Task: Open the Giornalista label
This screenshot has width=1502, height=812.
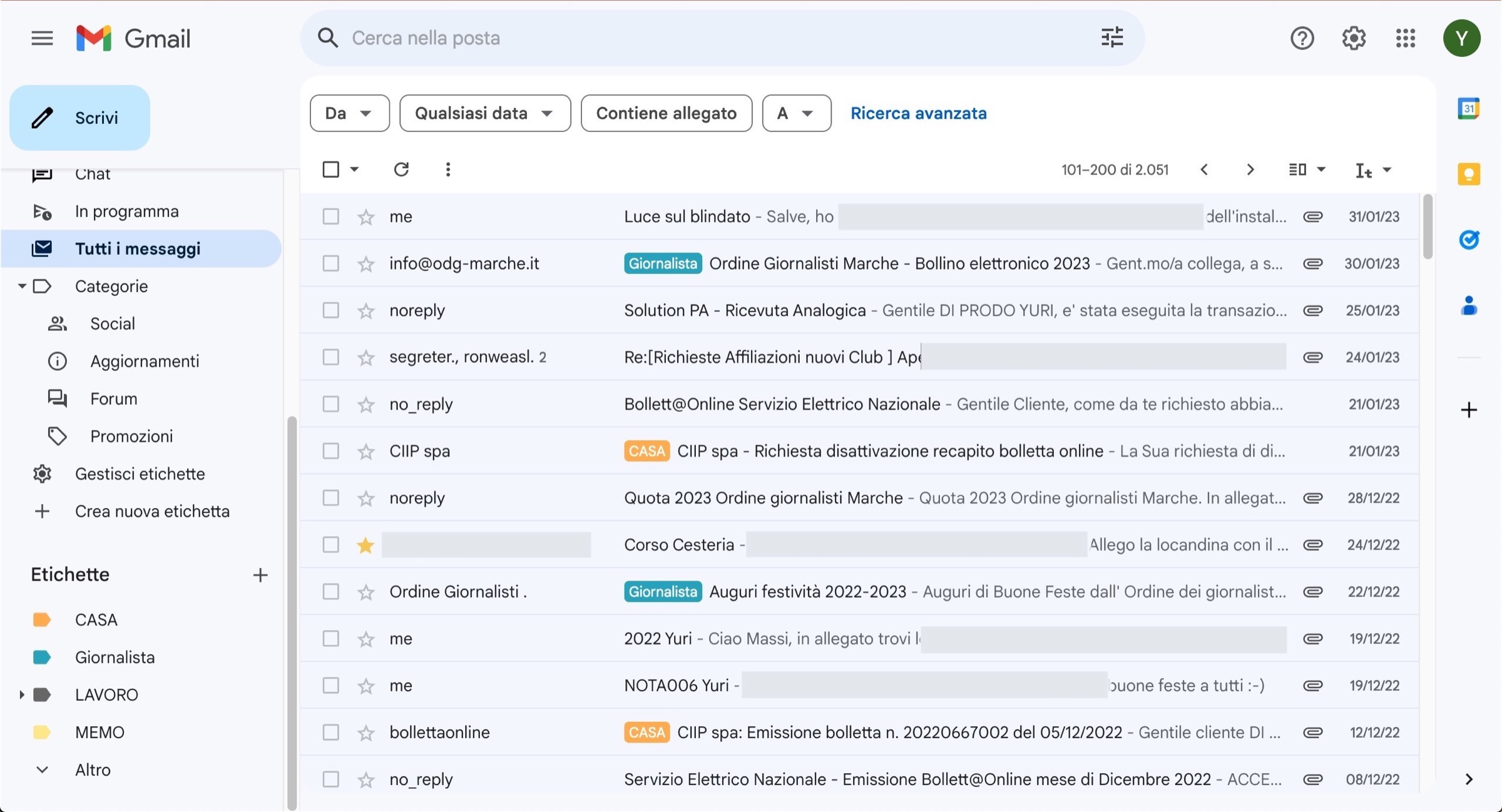Action: [115, 657]
